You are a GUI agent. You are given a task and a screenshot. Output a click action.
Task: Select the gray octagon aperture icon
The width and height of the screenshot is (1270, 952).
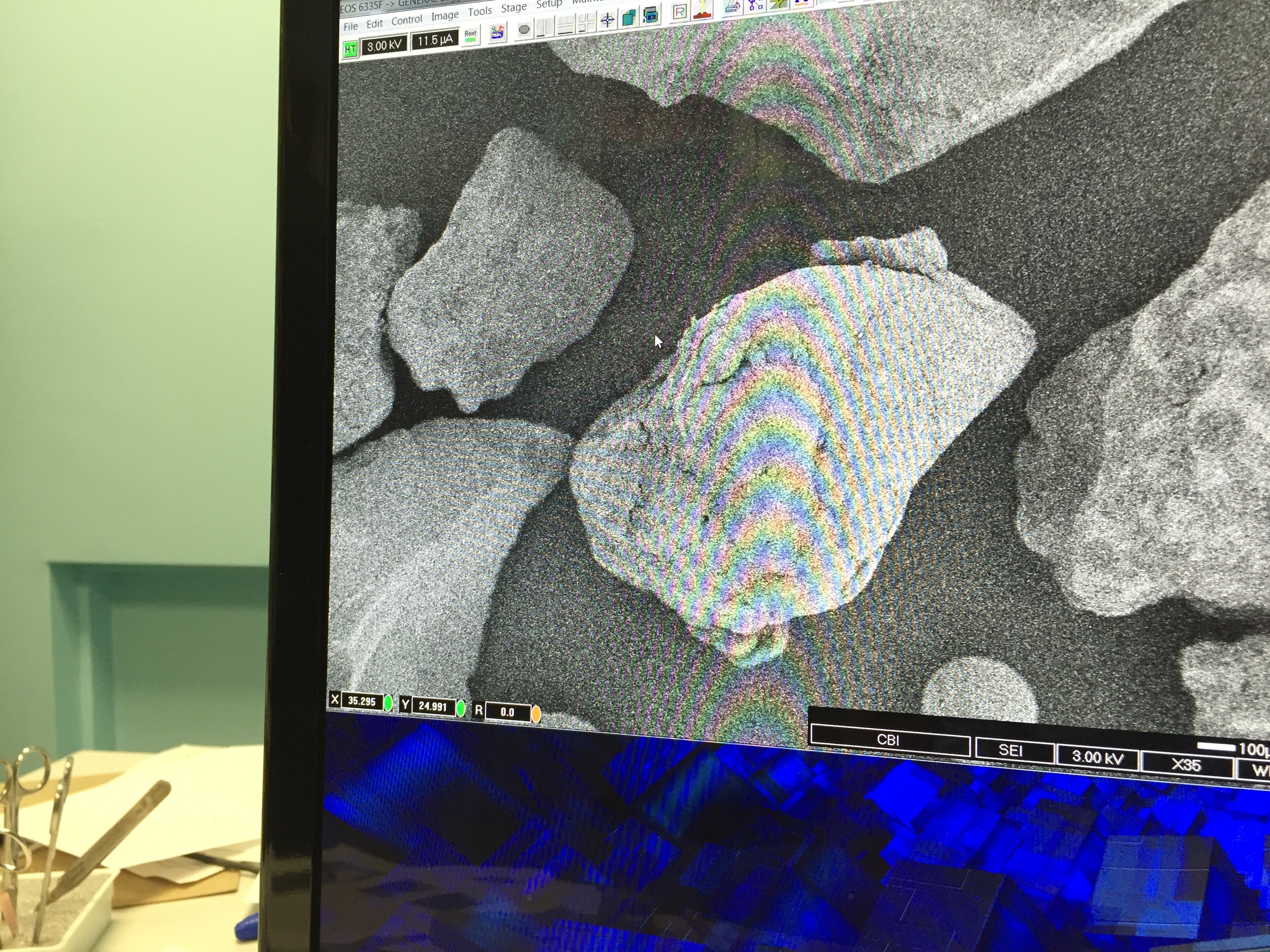pyautogui.click(x=524, y=29)
